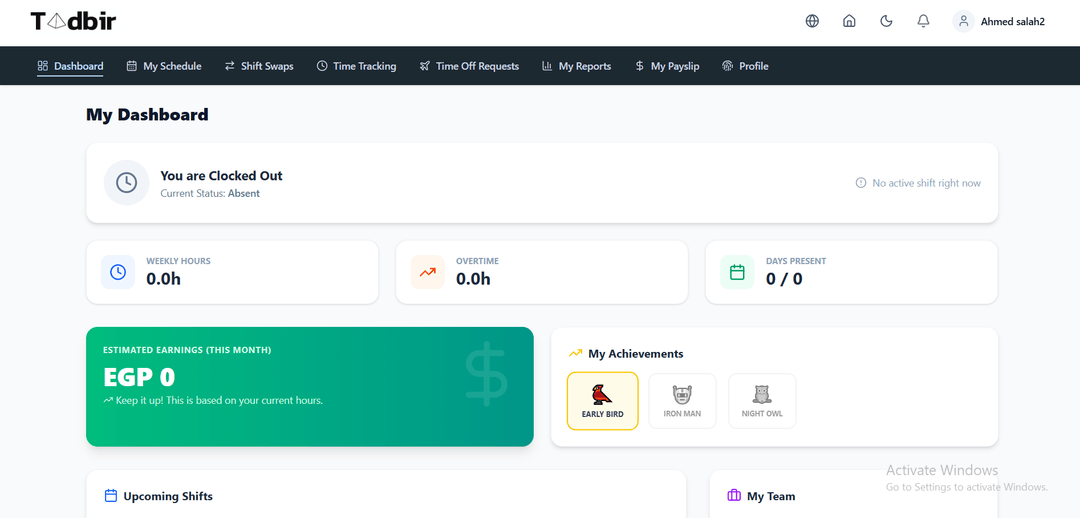Open the Profile tab
1080x518 pixels.
pyautogui.click(x=745, y=66)
